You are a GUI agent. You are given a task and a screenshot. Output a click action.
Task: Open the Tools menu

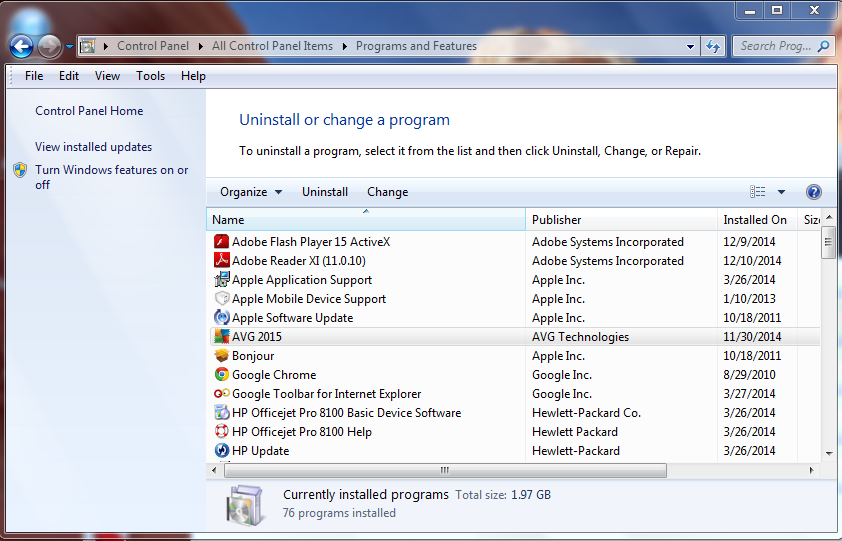(x=150, y=76)
